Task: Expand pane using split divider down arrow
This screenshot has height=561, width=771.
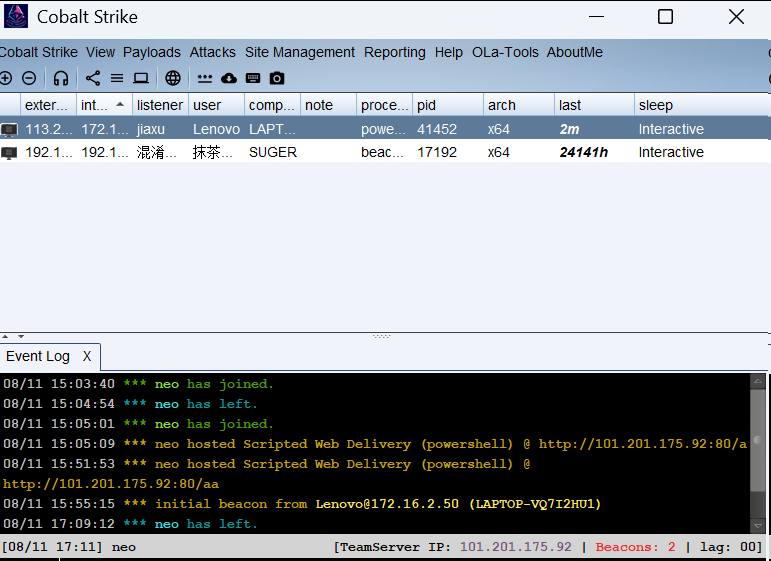Action: (21, 336)
